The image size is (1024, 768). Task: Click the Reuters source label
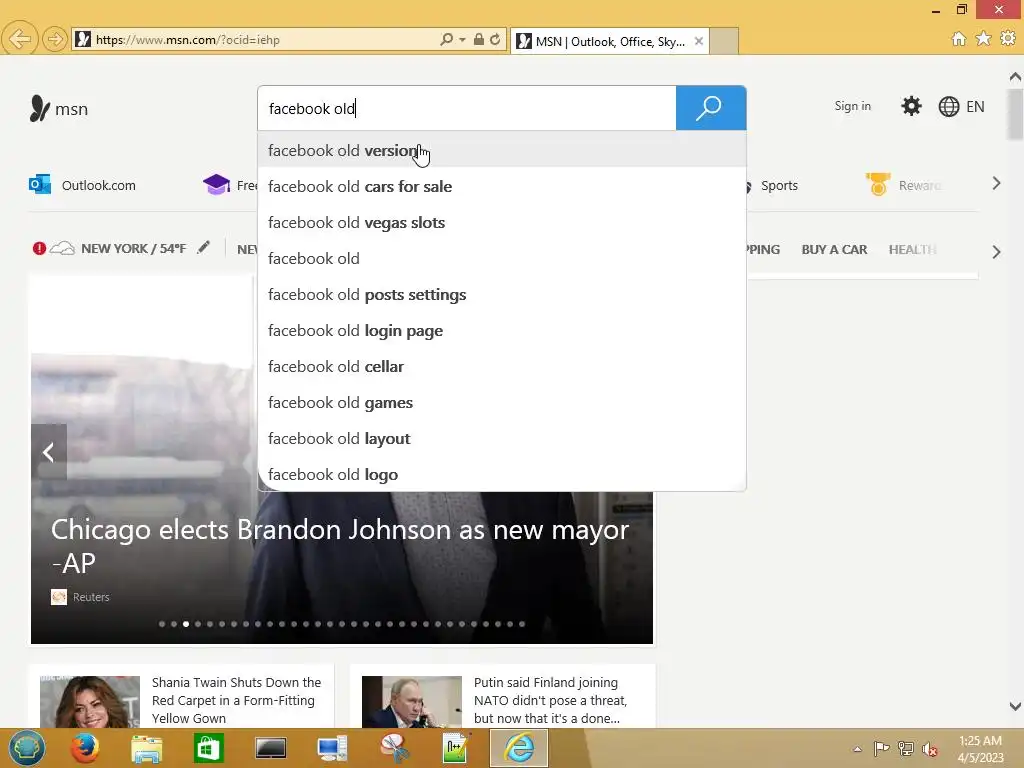click(x=91, y=597)
